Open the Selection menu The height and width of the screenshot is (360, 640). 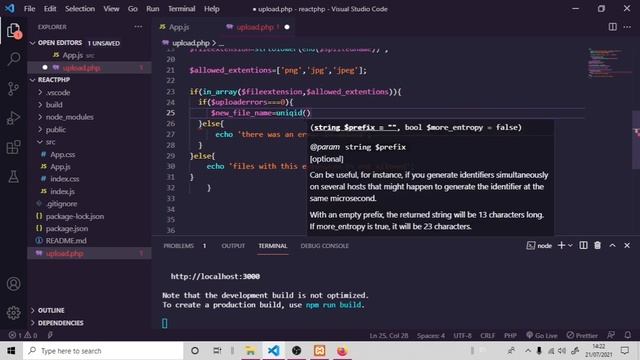[80, 9]
